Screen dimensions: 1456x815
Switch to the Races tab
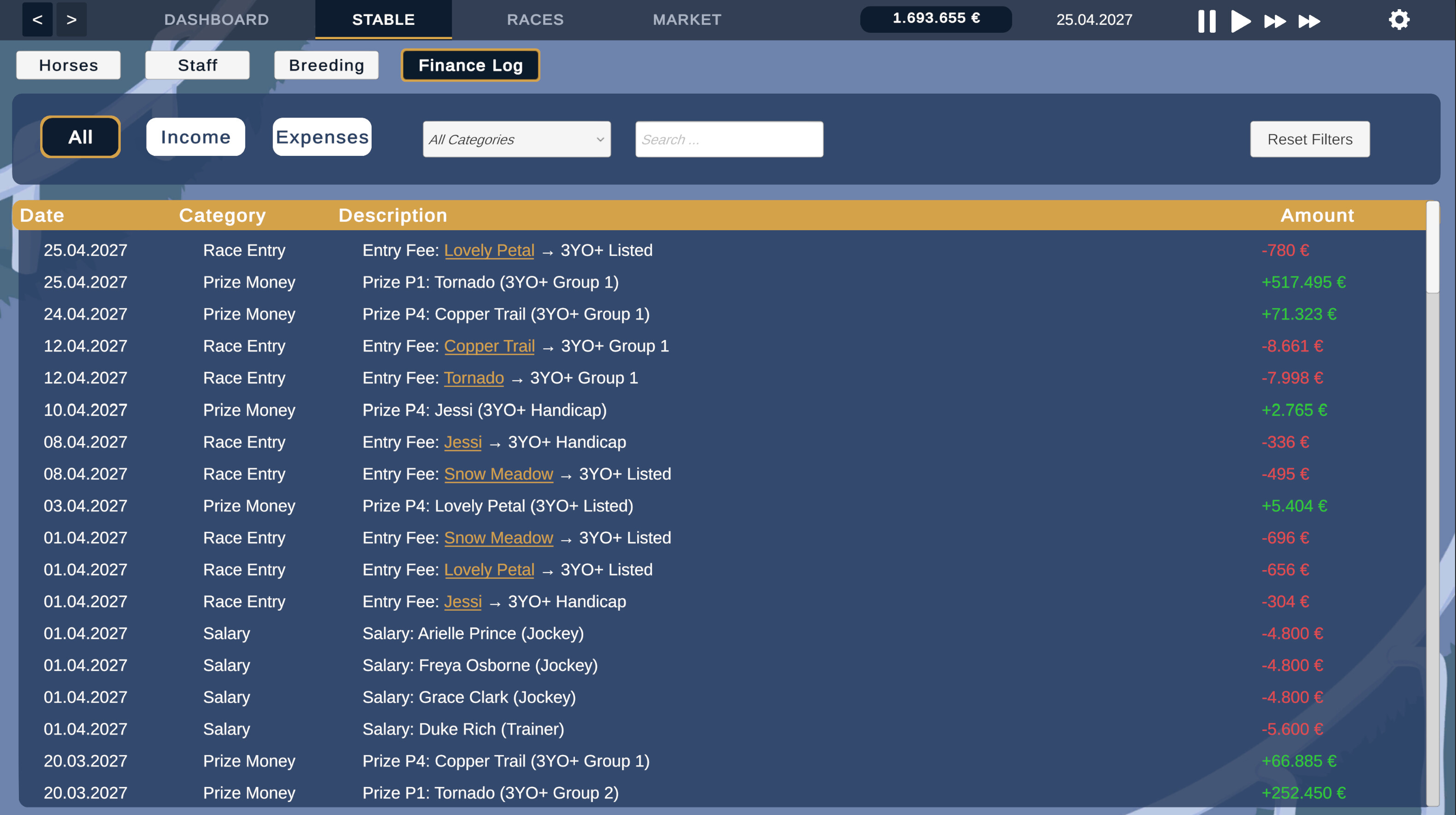(535, 19)
